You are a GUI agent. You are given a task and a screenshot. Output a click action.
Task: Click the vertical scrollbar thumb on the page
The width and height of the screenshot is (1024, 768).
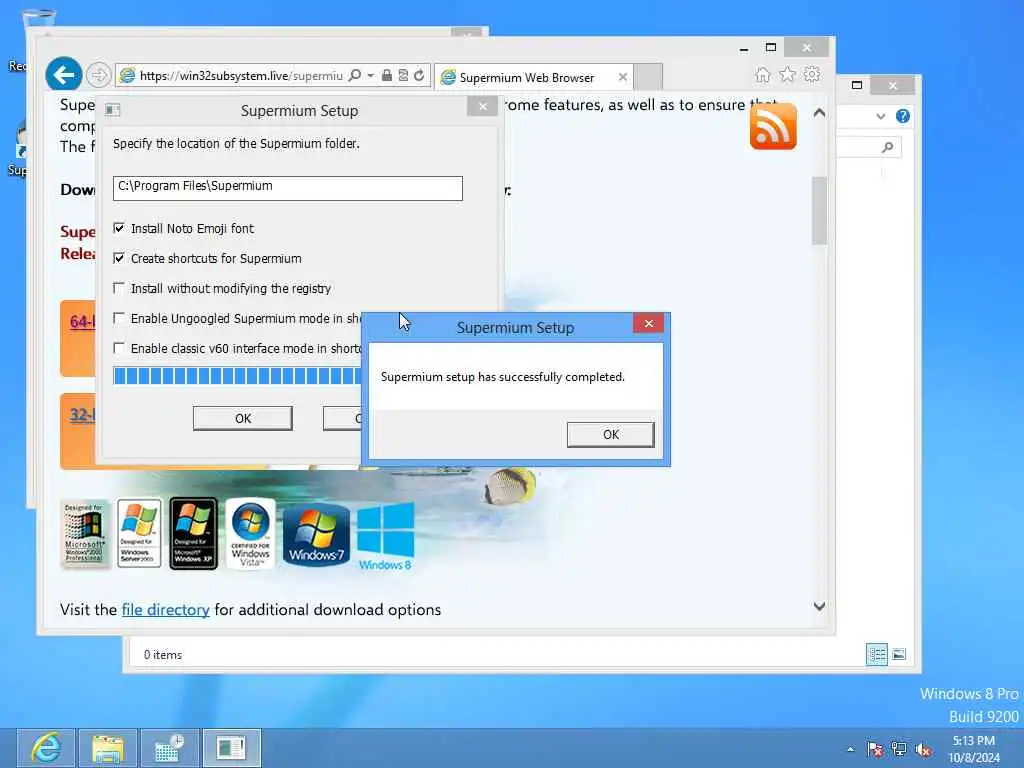820,210
